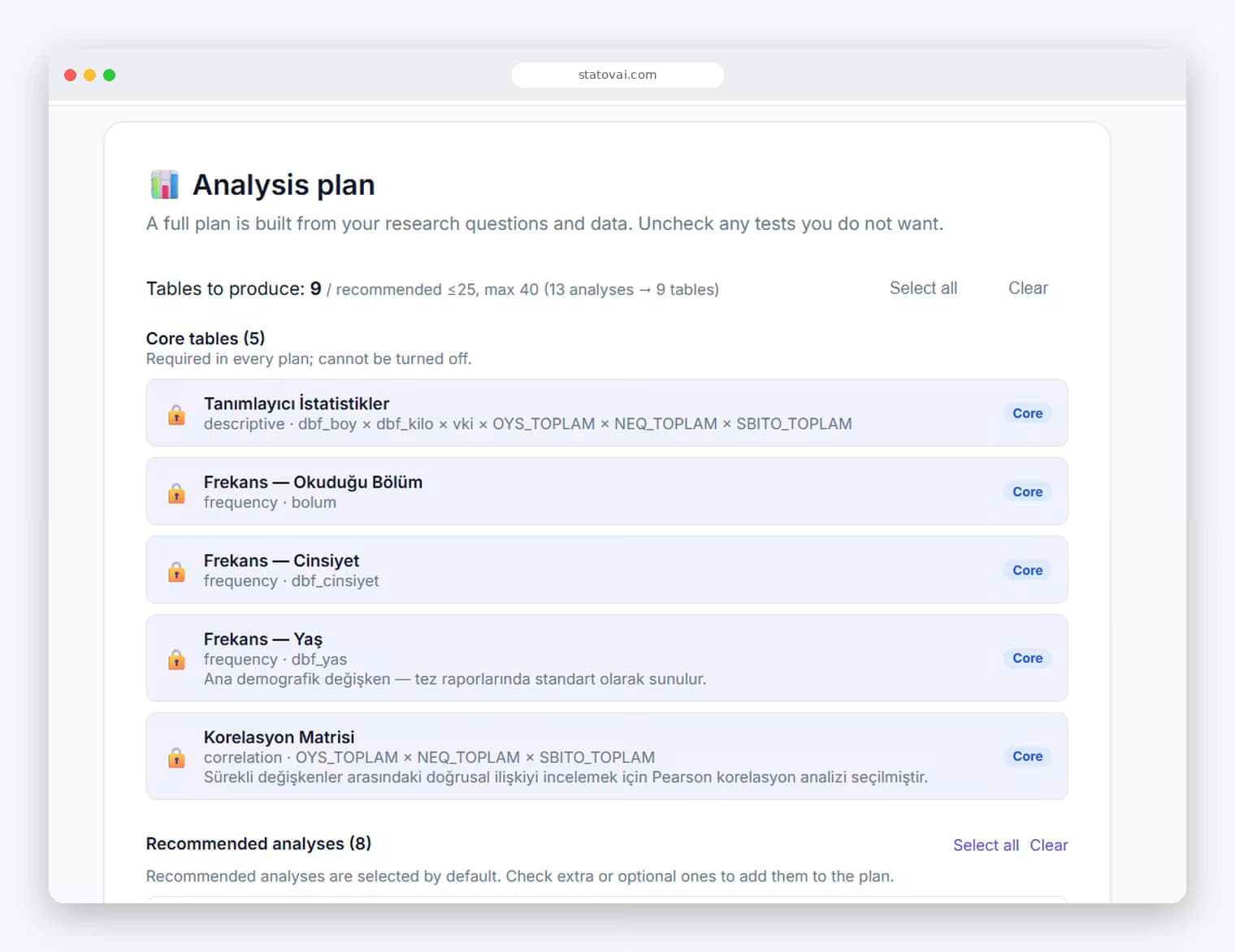1235x952 pixels.
Task: Select all tables using top Select all
Action: pos(923,288)
